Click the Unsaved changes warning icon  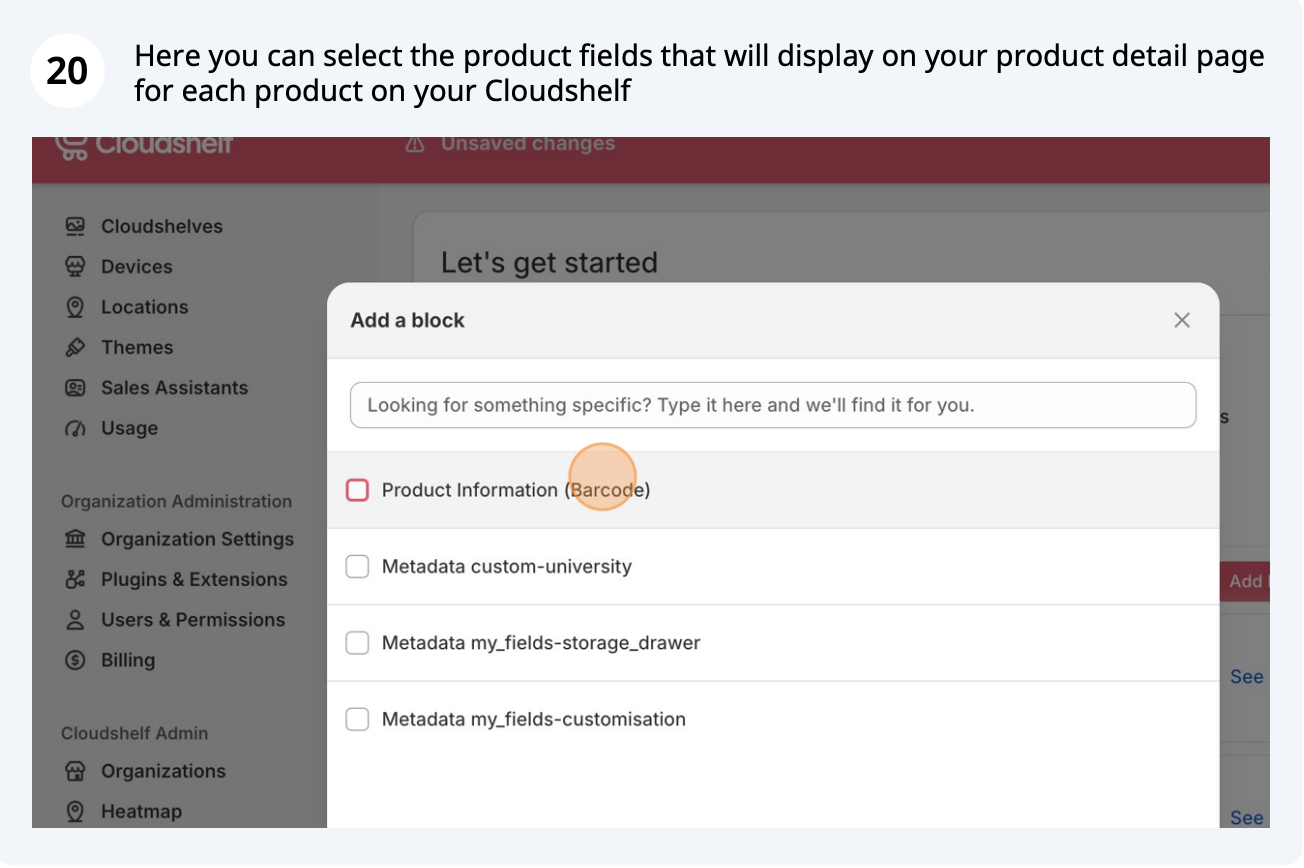(415, 144)
